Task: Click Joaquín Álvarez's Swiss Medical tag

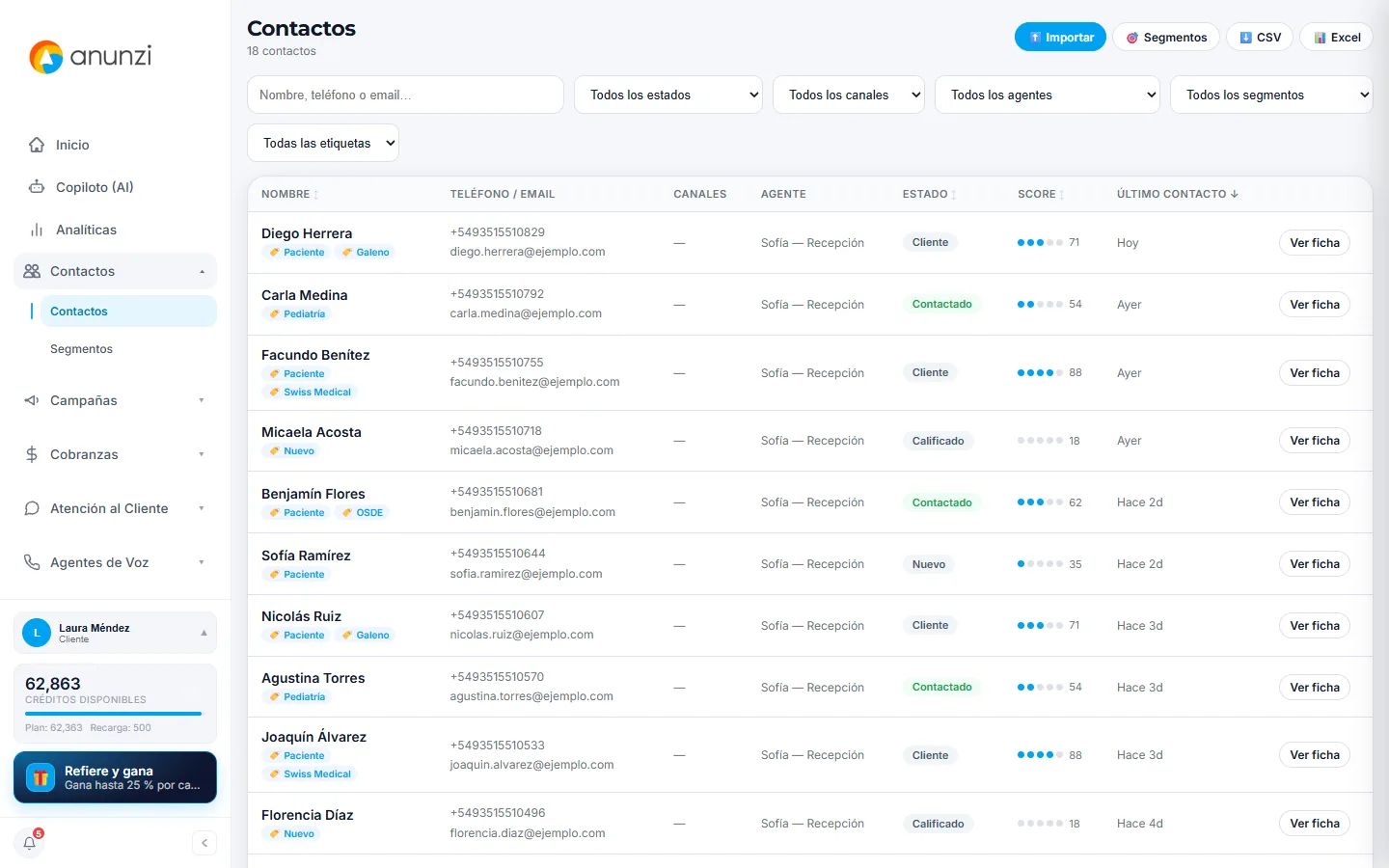Action: pos(310,774)
